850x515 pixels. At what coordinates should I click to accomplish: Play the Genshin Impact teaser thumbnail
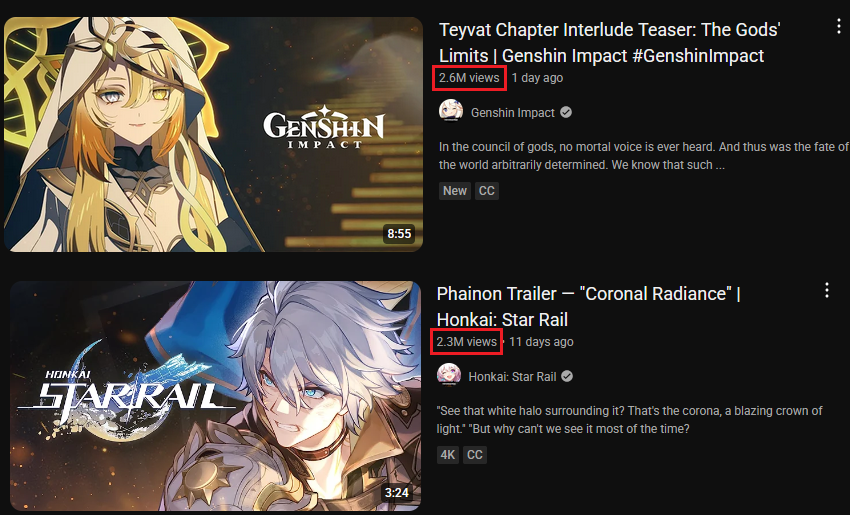tap(213, 134)
